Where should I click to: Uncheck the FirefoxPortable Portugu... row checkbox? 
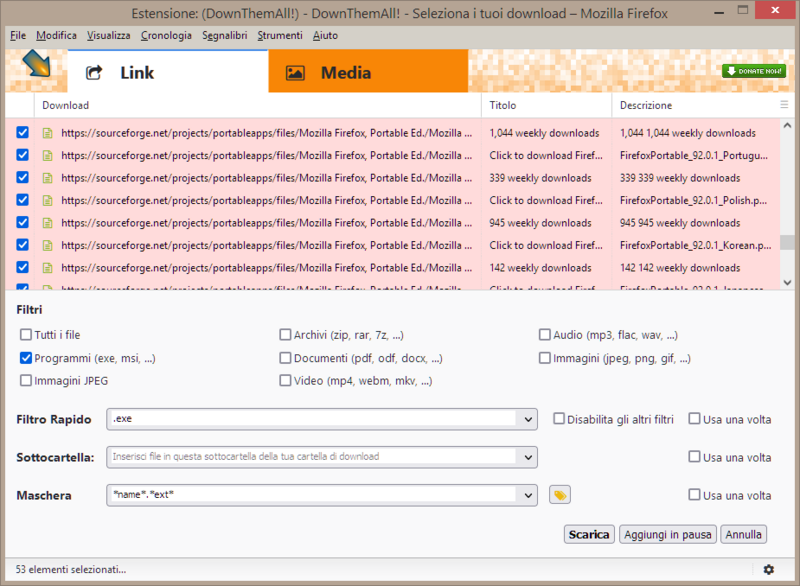pyautogui.click(x=22, y=155)
